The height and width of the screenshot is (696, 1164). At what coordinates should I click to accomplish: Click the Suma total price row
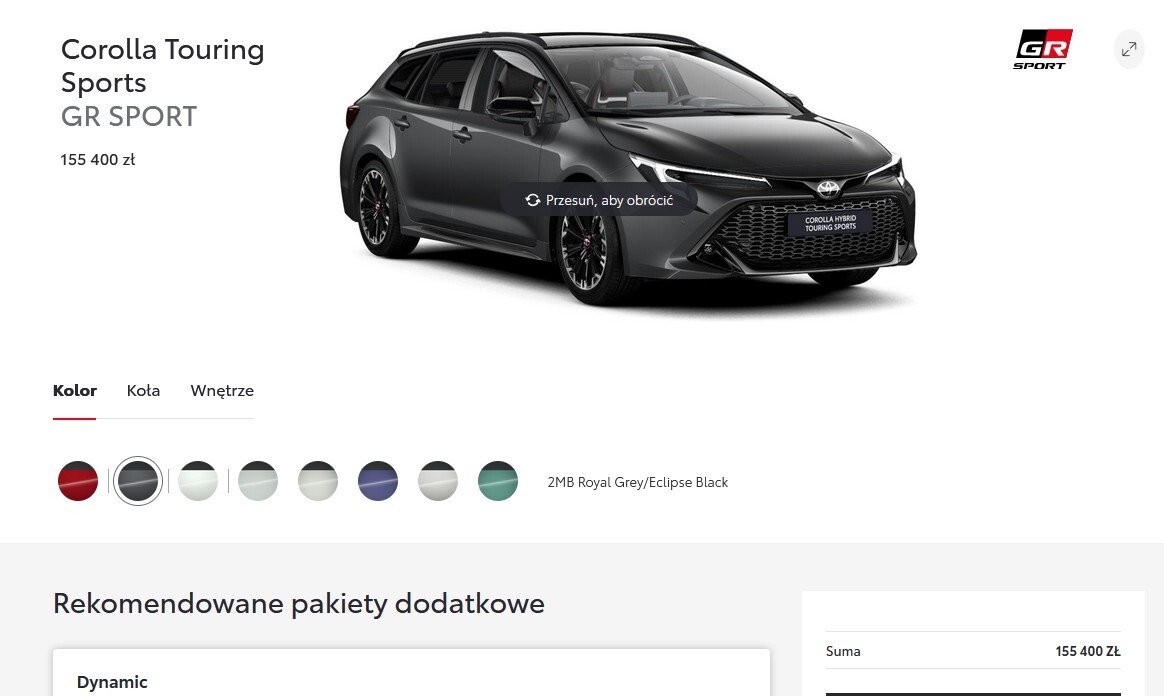click(973, 651)
